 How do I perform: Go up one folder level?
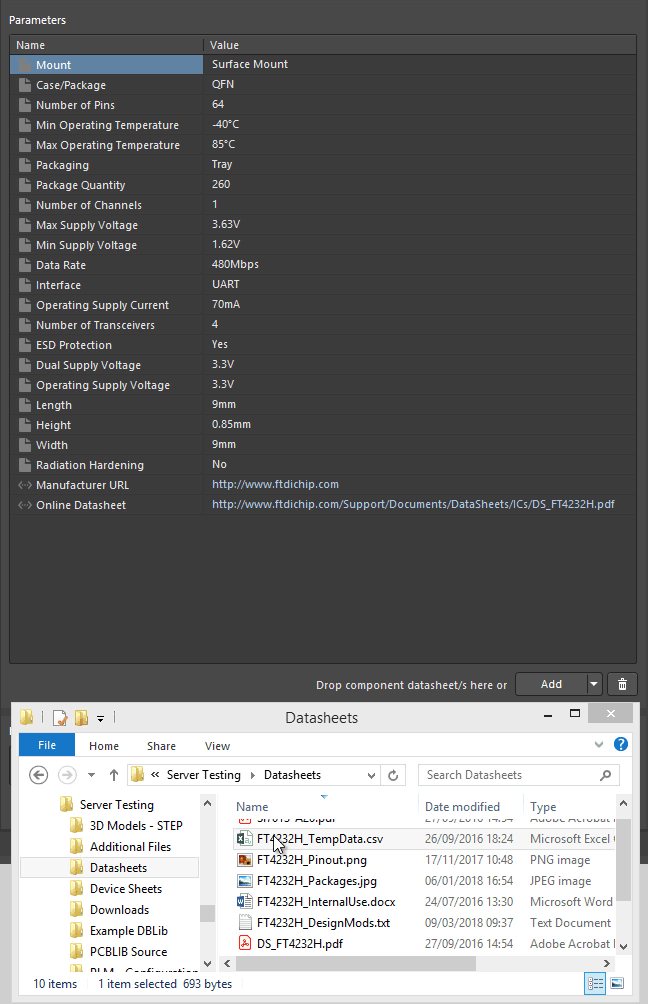(x=114, y=775)
